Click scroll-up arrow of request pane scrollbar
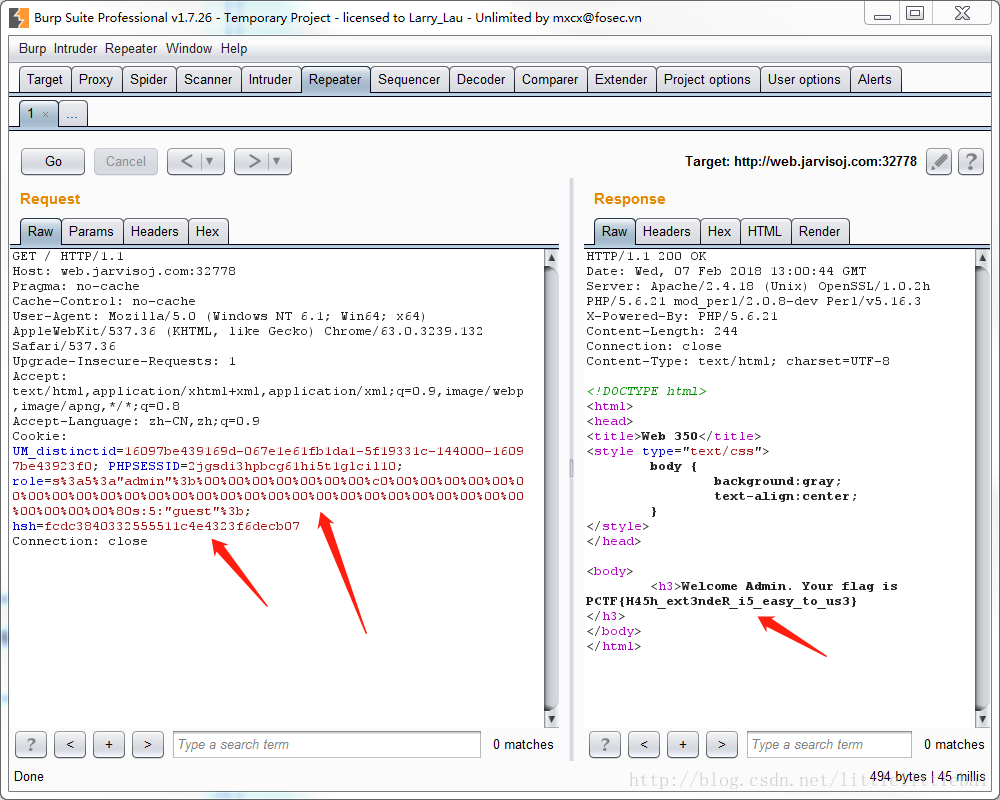1000x800 pixels. pyautogui.click(x=552, y=257)
